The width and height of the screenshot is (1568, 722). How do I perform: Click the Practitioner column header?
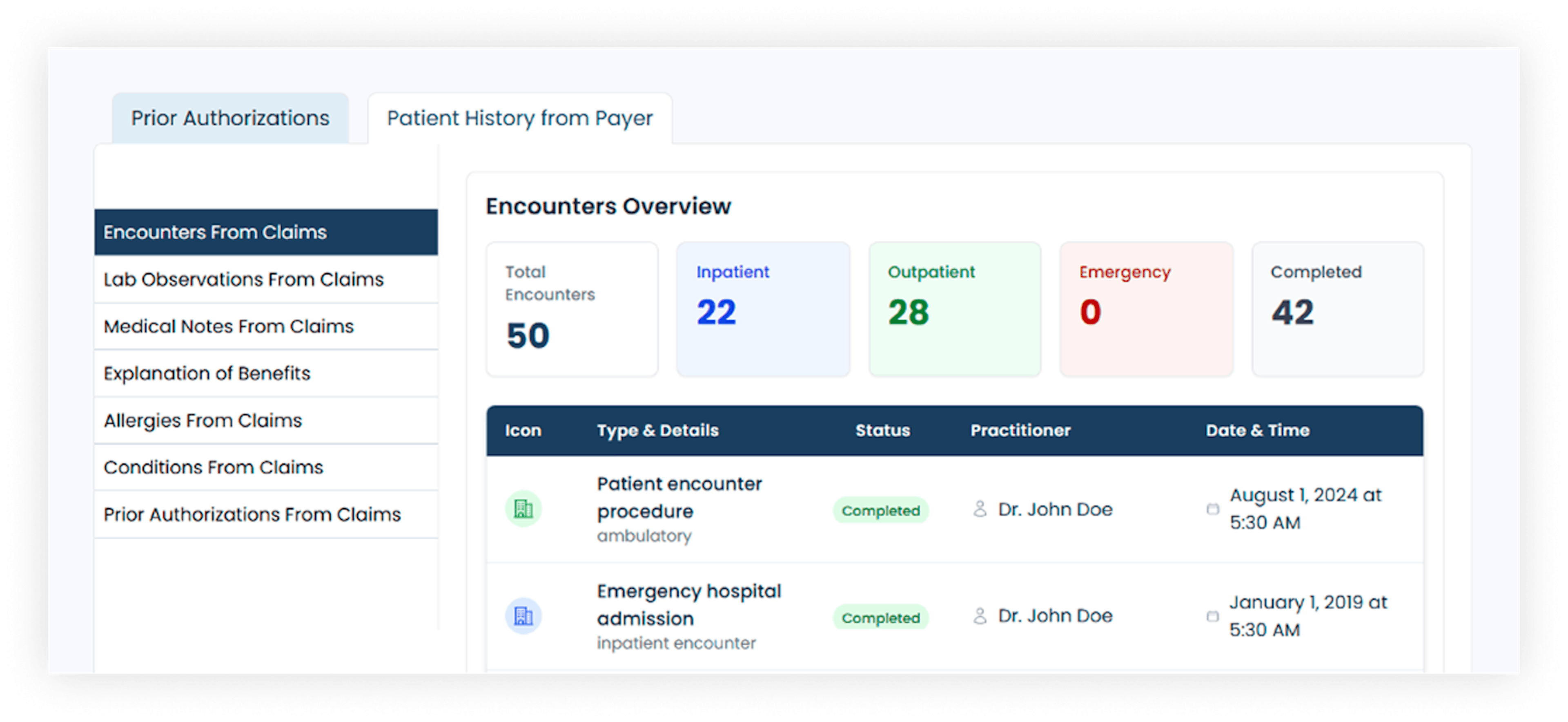pos(1020,431)
